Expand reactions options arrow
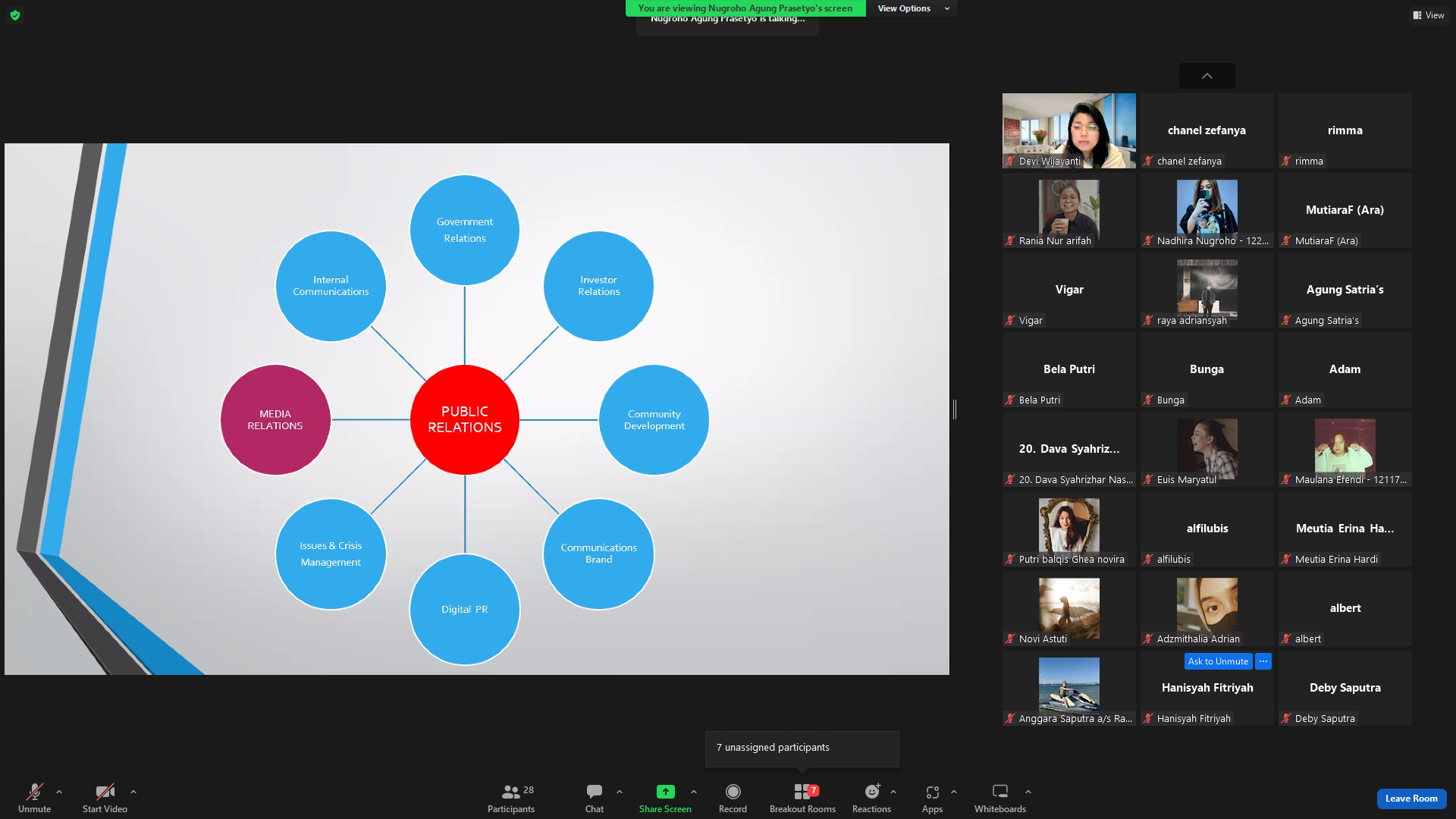 pyautogui.click(x=893, y=792)
